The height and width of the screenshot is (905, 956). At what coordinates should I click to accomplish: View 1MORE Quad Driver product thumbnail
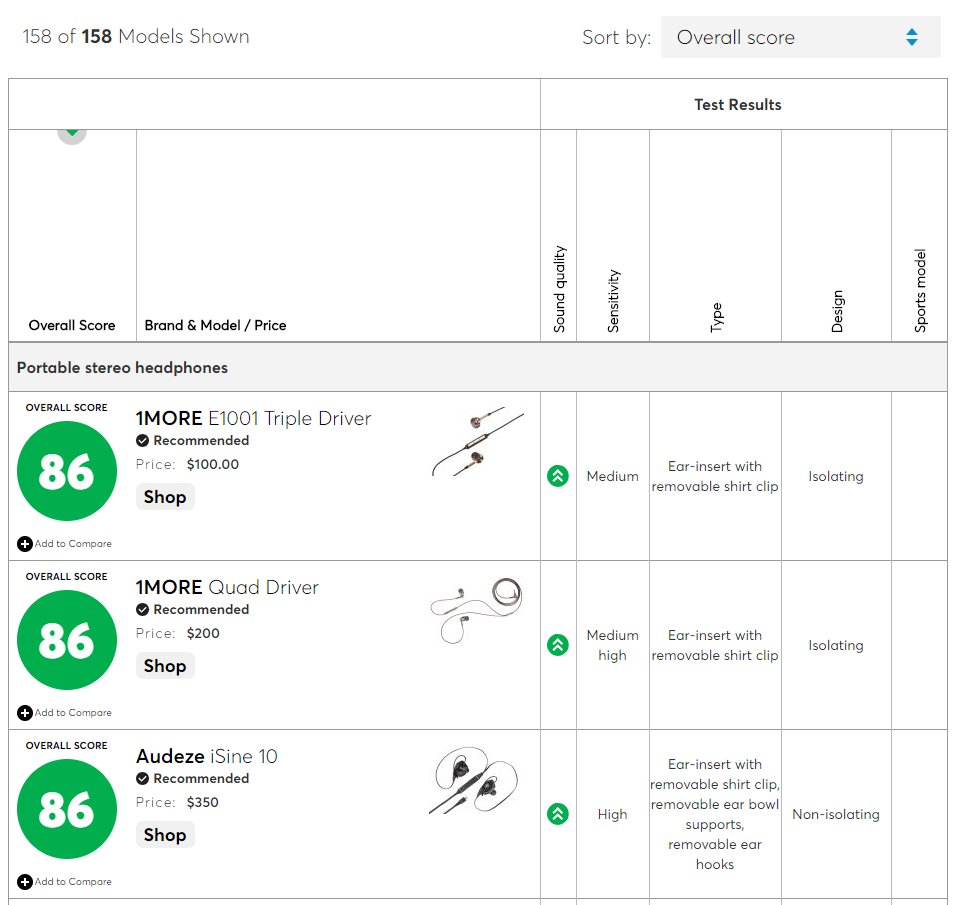(476, 610)
